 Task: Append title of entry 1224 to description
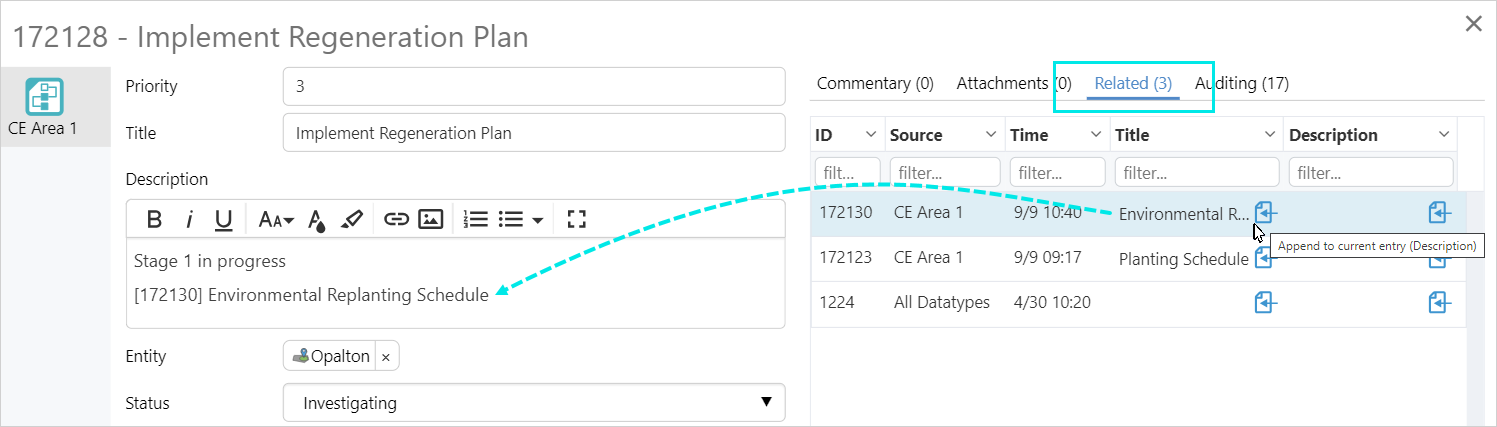pyautogui.click(x=1265, y=302)
